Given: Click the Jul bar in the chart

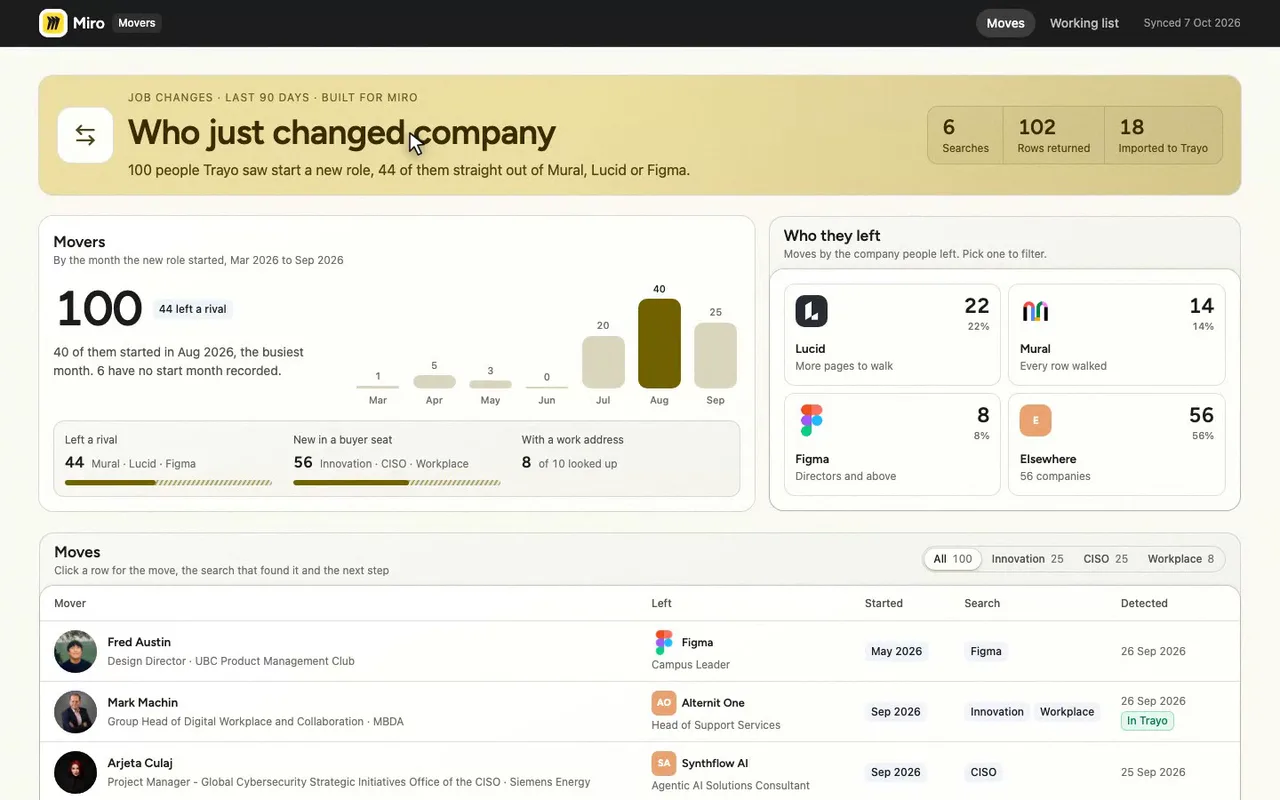Looking at the screenshot, I should tap(603, 362).
